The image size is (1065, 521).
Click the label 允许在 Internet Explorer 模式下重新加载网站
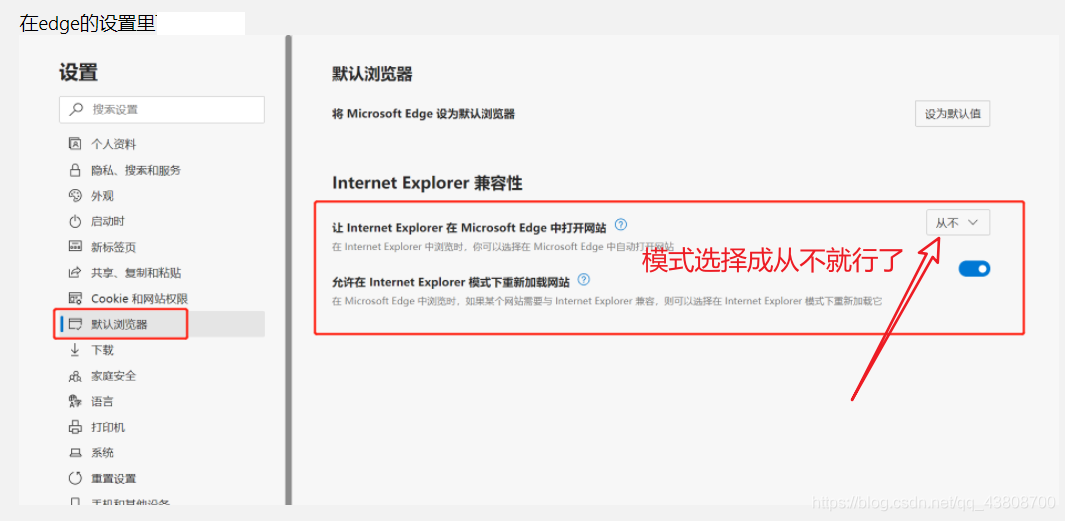450,281
